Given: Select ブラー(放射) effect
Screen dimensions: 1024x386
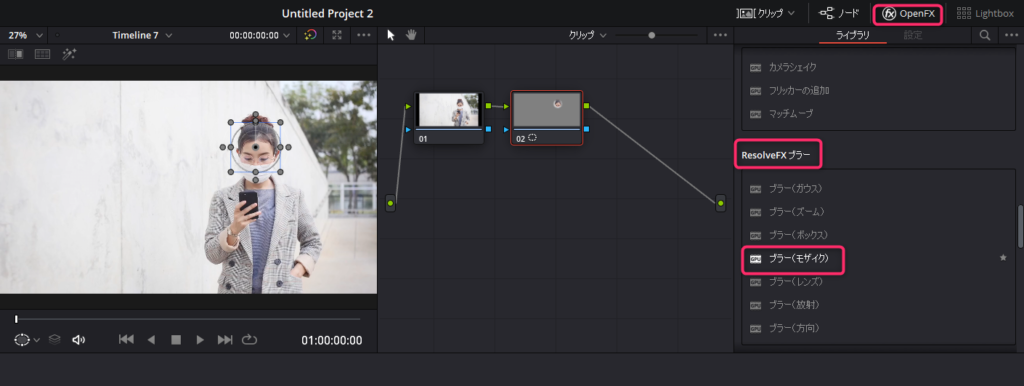Looking at the screenshot, I should [x=793, y=304].
